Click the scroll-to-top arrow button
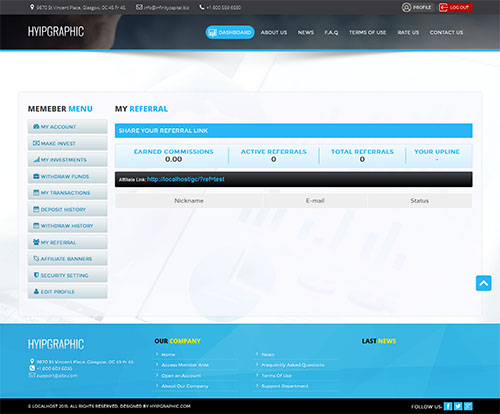 click(x=483, y=283)
